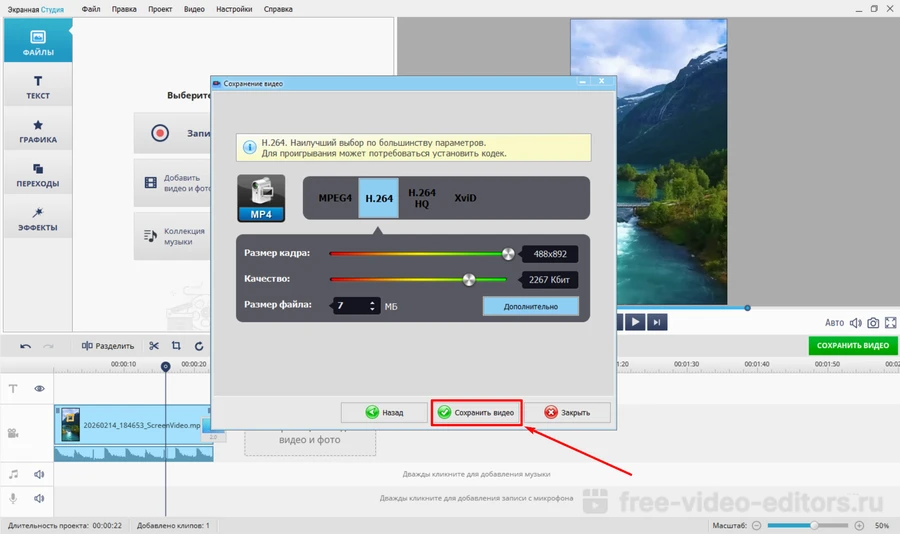Click the Дополнительно button
The height and width of the screenshot is (534, 900).
pos(530,306)
